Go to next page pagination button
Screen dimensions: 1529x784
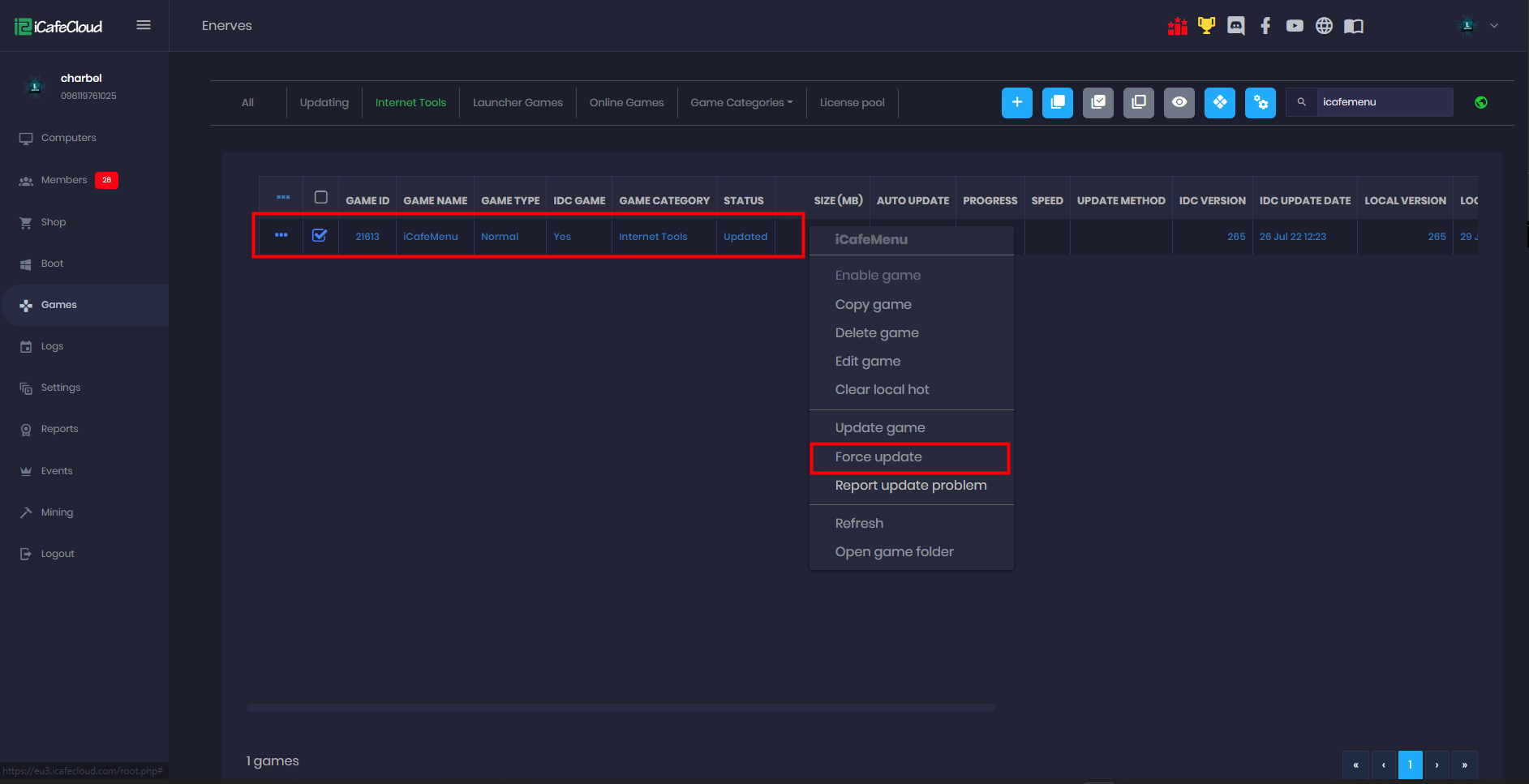[x=1437, y=765]
